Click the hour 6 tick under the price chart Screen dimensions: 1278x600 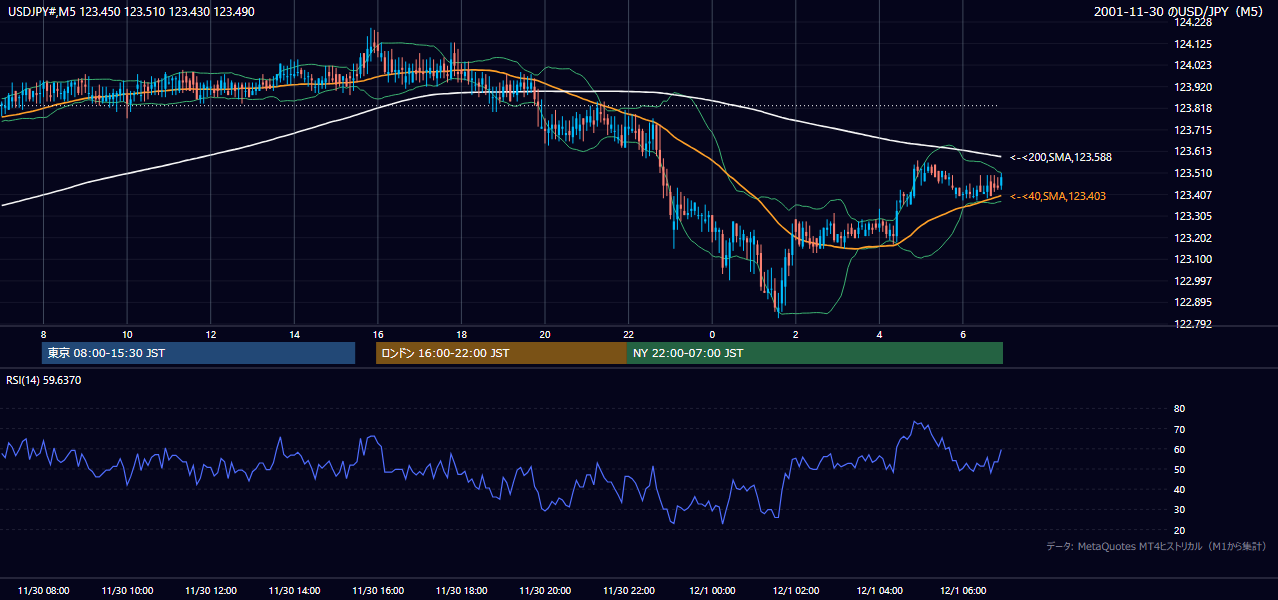point(963,334)
